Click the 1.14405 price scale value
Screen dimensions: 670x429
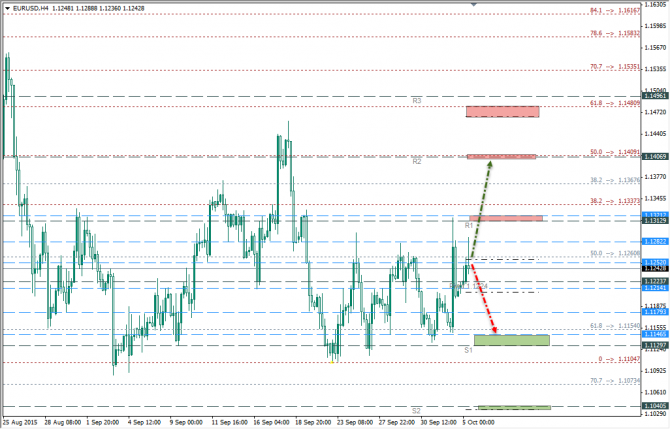[x=655, y=134]
